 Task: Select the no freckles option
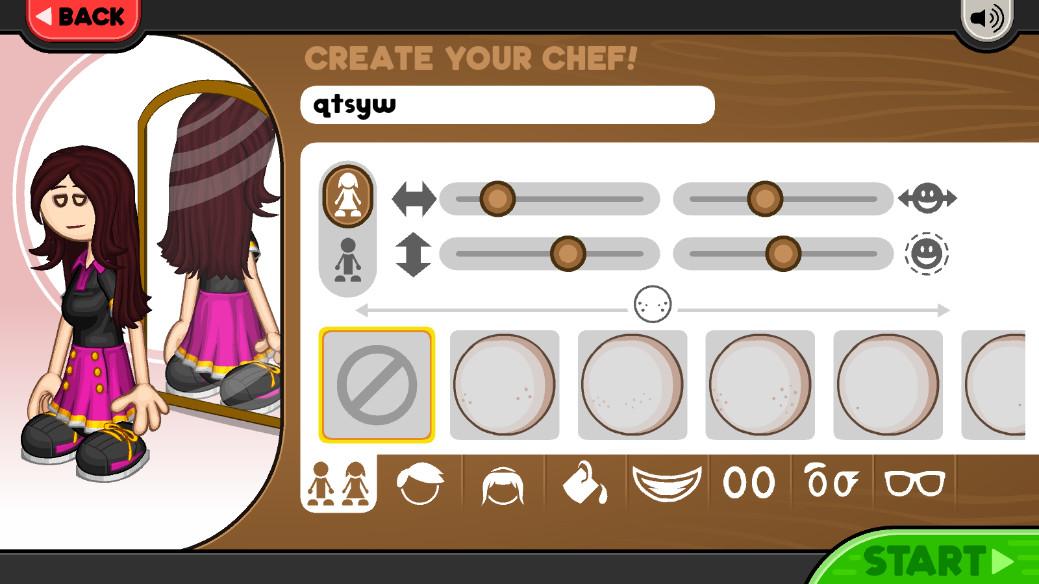point(377,385)
